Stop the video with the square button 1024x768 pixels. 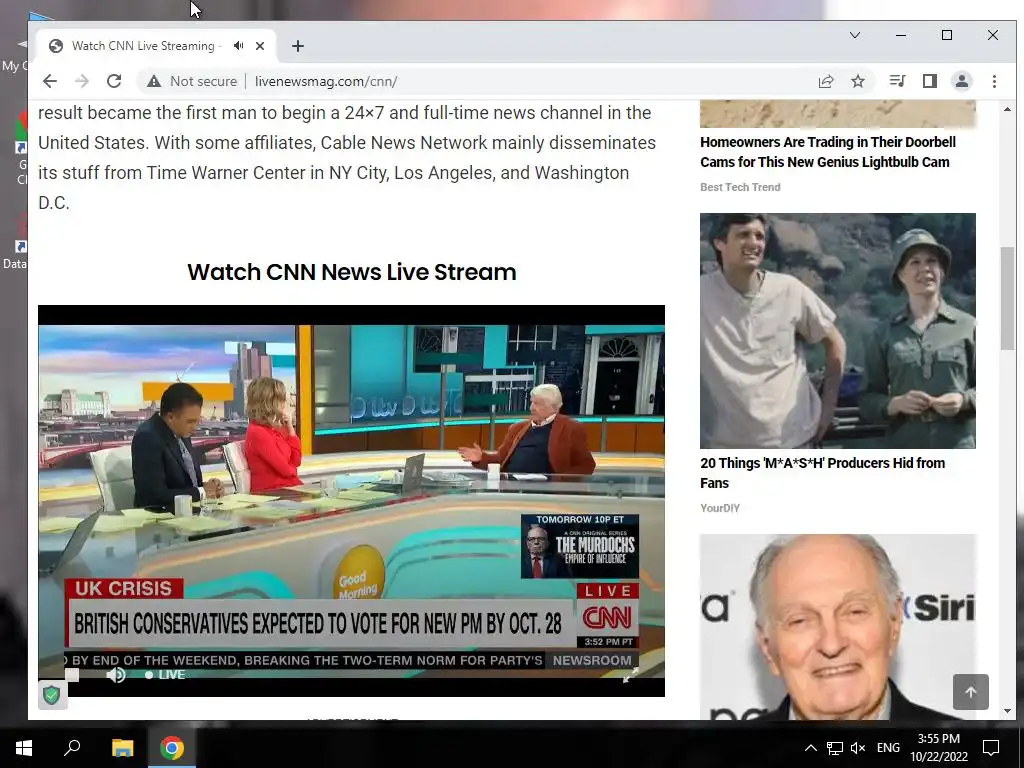72,675
